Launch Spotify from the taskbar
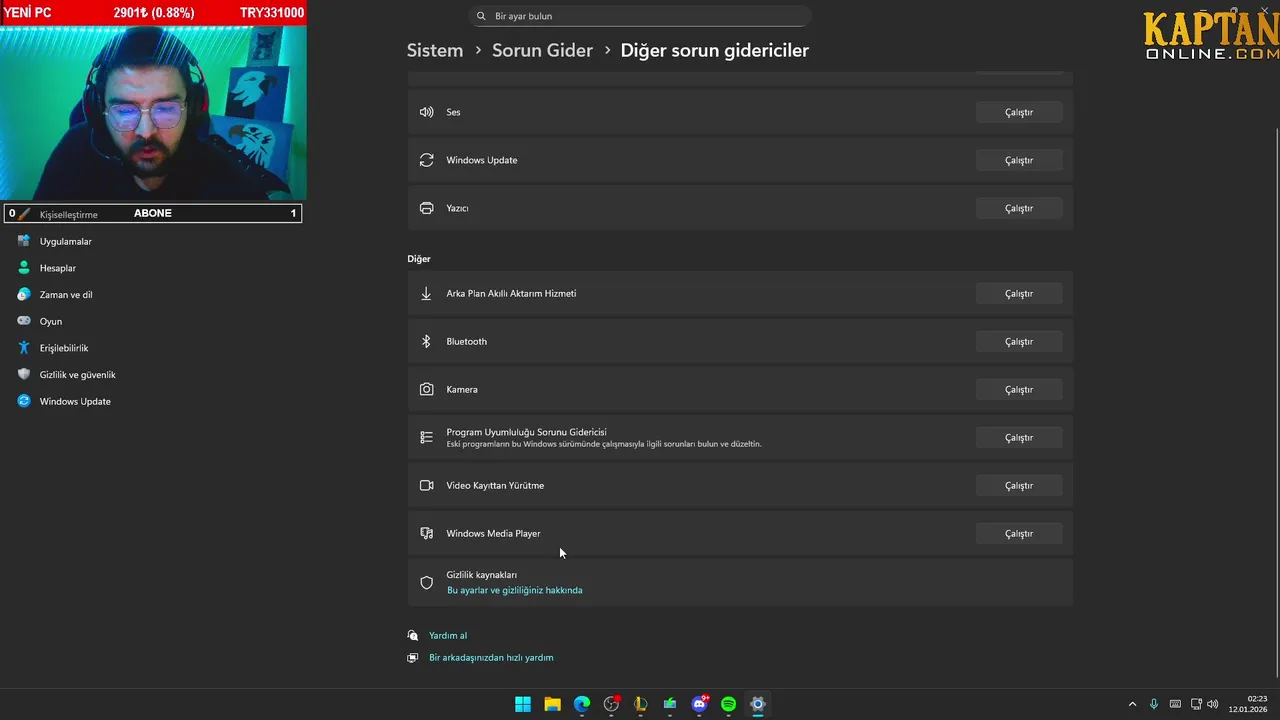Screen dimensions: 1280x720 pyautogui.click(x=728, y=704)
